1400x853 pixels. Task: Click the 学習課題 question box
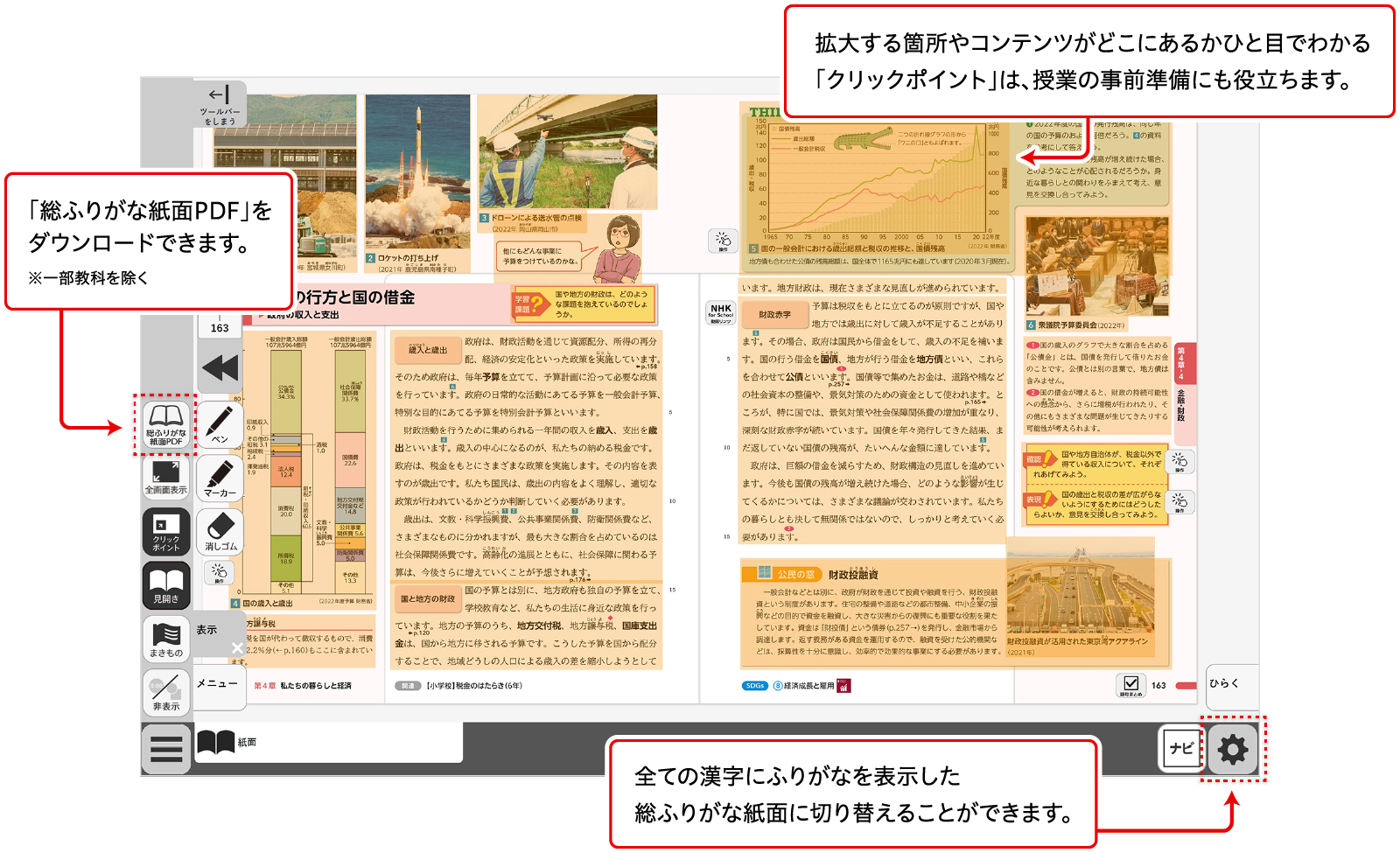(x=584, y=304)
